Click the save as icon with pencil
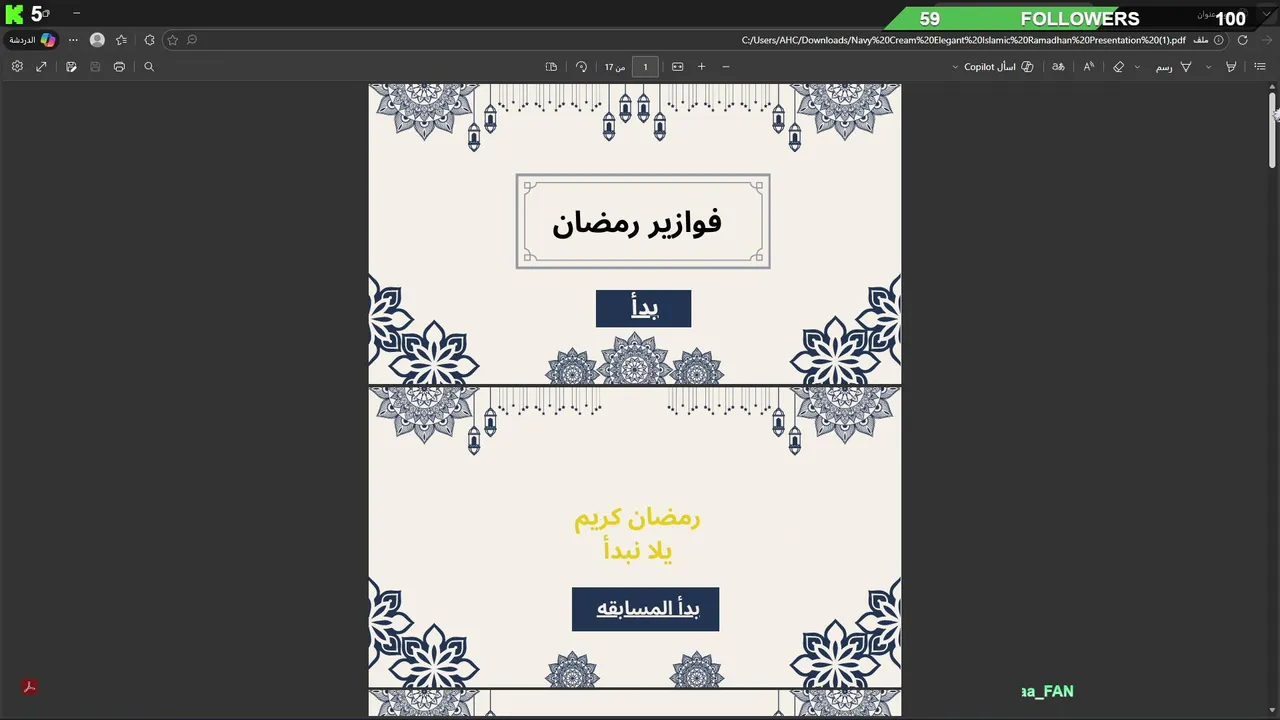Viewport: 1280px width, 720px height. (71, 66)
